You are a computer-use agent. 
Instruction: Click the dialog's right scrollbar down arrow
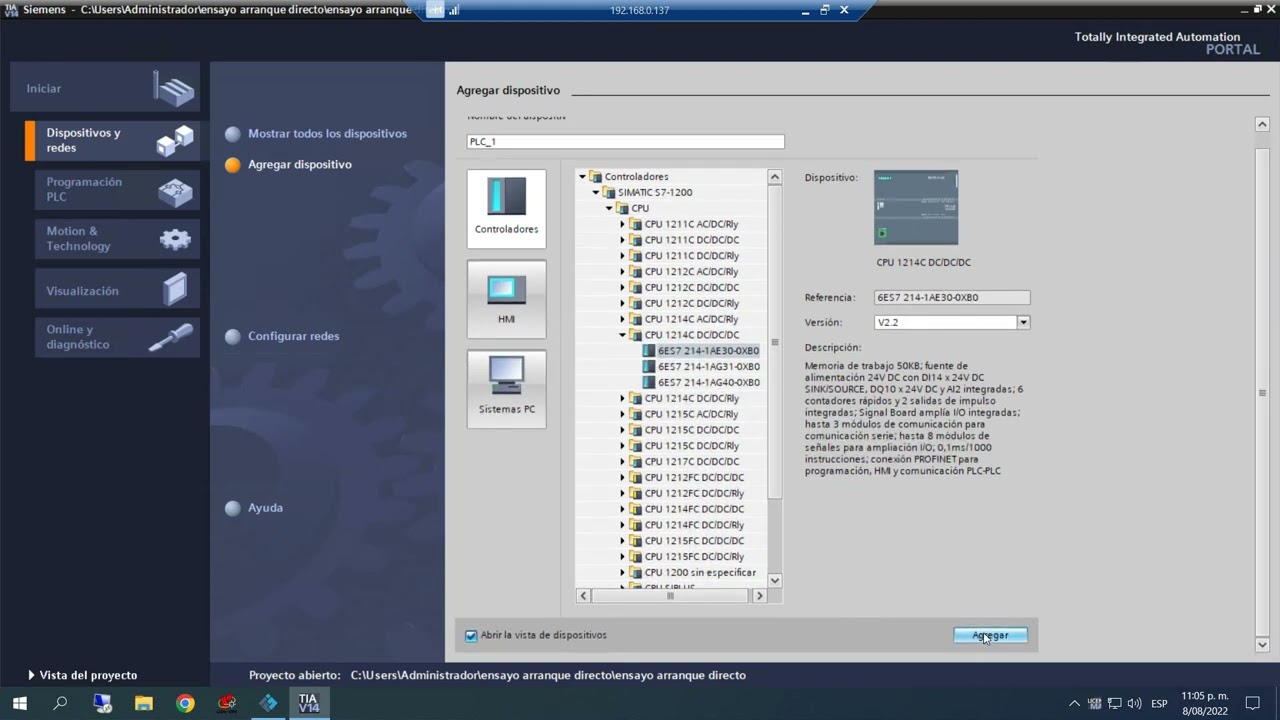[1262, 645]
